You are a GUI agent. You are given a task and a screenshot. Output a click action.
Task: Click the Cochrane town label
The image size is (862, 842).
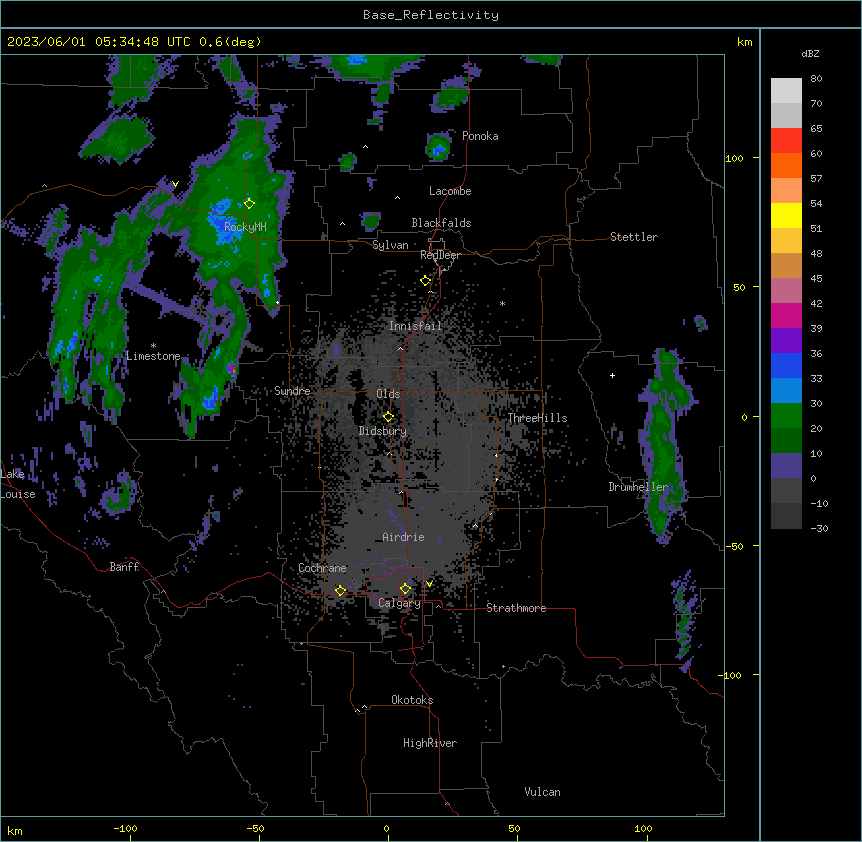tap(322, 568)
